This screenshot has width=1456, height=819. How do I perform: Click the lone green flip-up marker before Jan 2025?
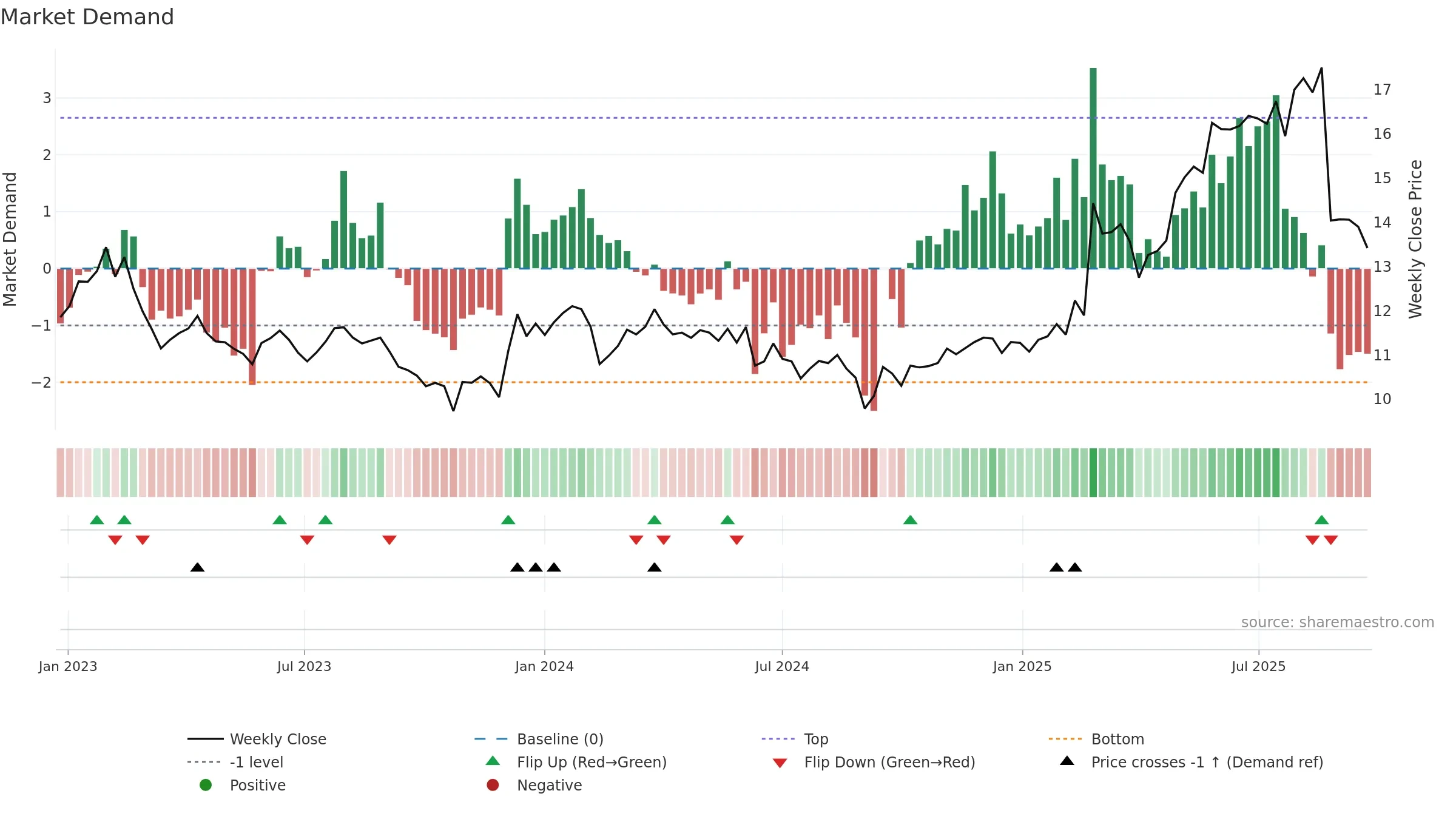coord(910,520)
